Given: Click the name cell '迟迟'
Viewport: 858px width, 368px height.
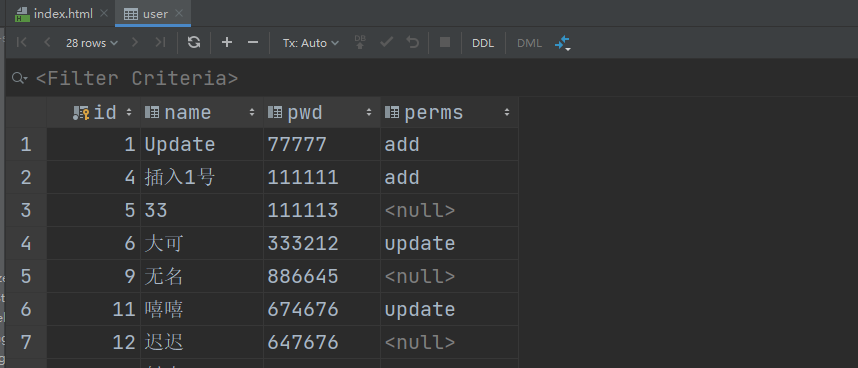Looking at the screenshot, I should click(202, 342).
